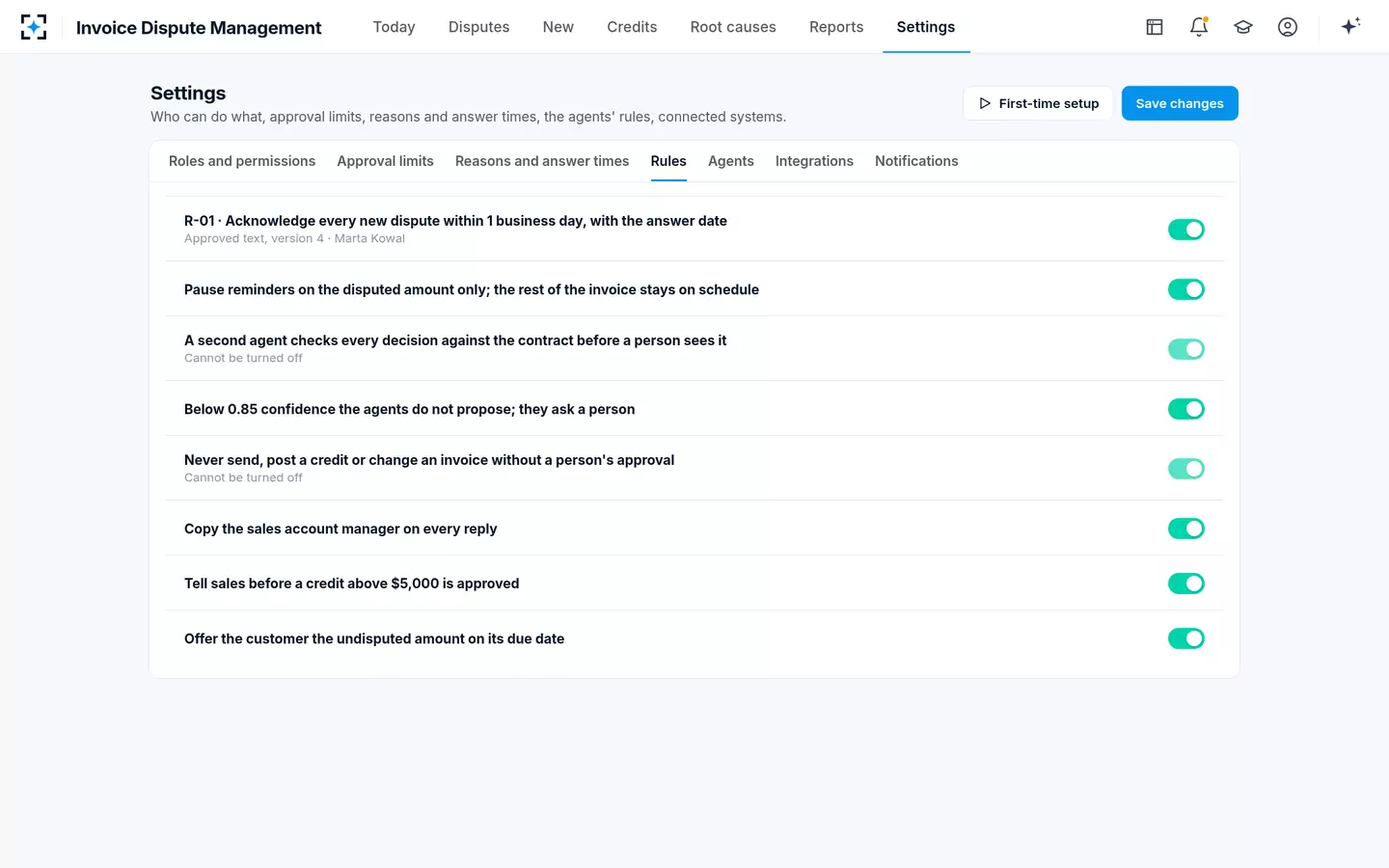Click the R-01 acknowledge every new dispute text
The image size is (1389, 868).
click(455, 221)
